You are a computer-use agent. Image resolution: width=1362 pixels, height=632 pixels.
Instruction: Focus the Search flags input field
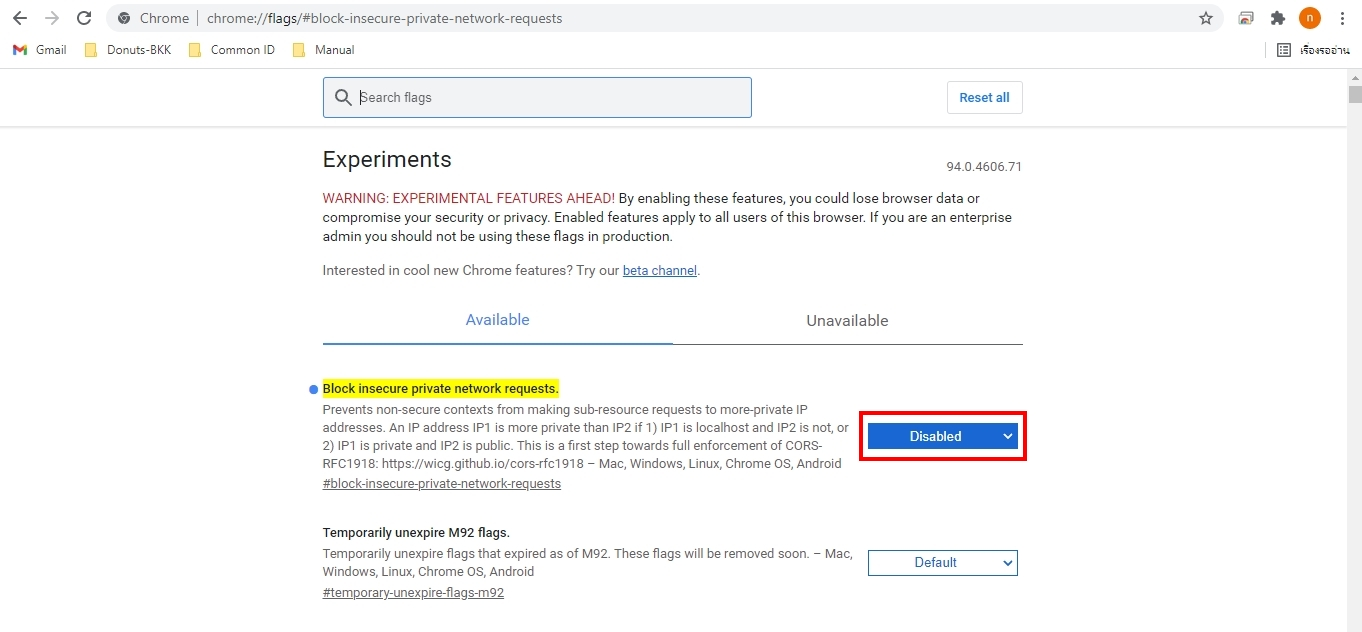point(550,98)
